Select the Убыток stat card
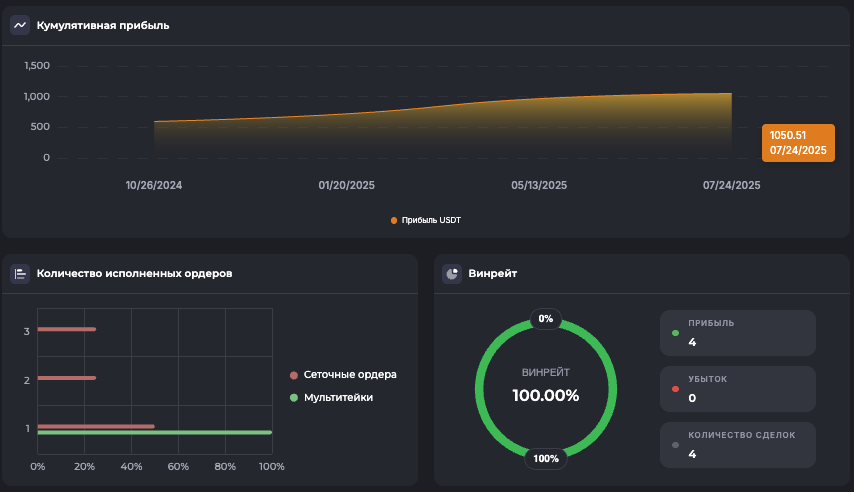Viewport: 854px width, 492px height. click(x=737, y=389)
